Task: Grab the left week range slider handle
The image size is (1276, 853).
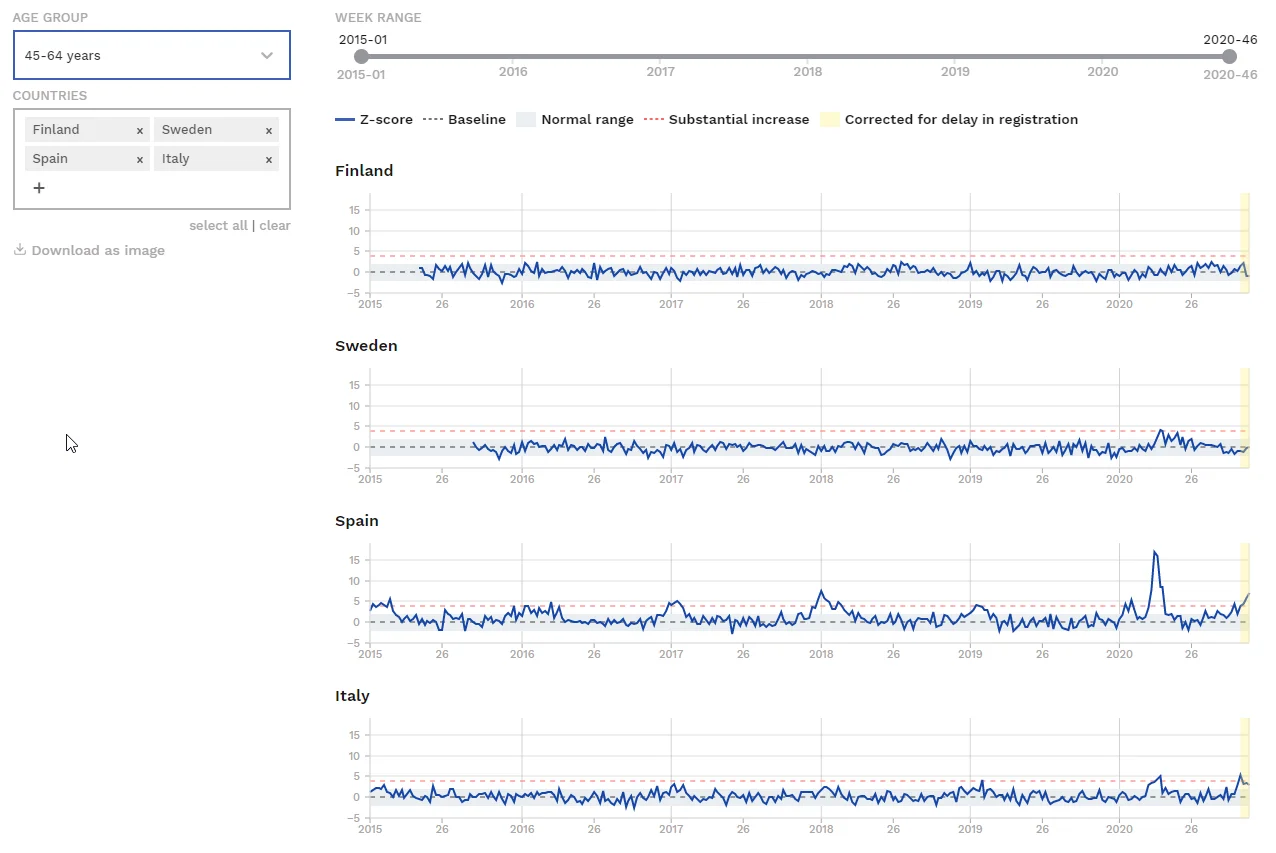Action: tap(361, 57)
